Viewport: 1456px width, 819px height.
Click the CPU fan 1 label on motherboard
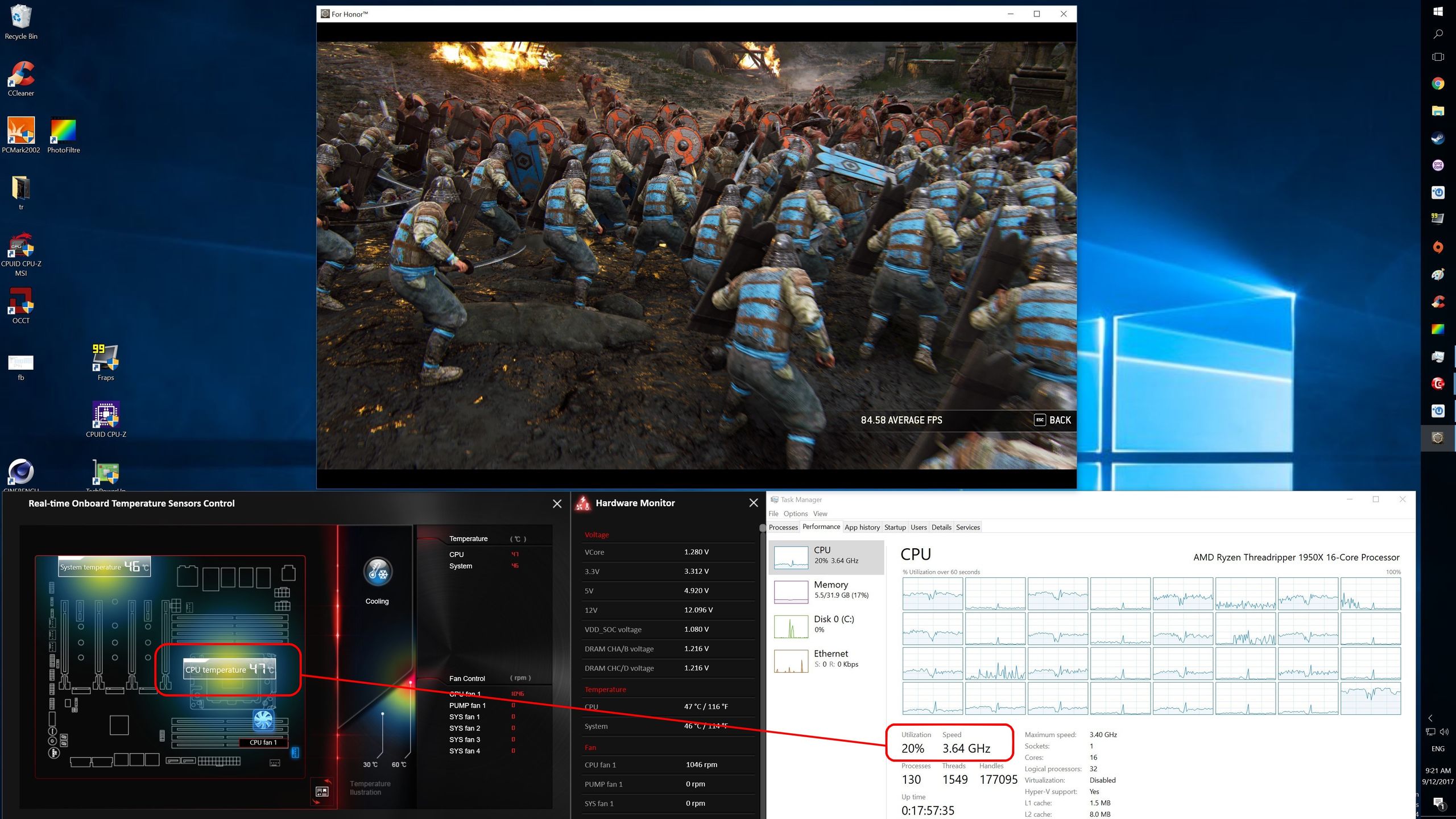pos(263,742)
